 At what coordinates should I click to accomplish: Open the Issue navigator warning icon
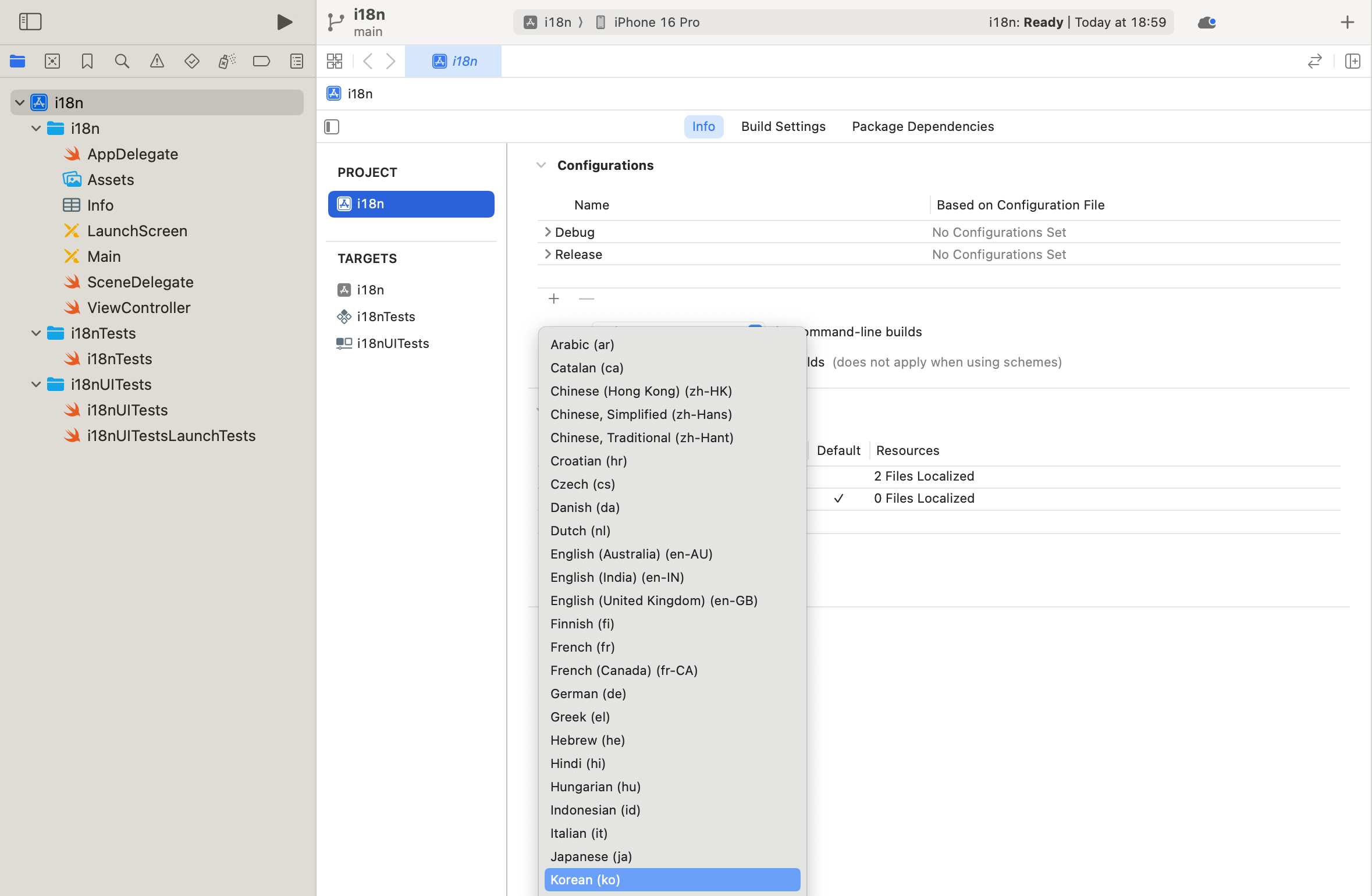coord(157,61)
